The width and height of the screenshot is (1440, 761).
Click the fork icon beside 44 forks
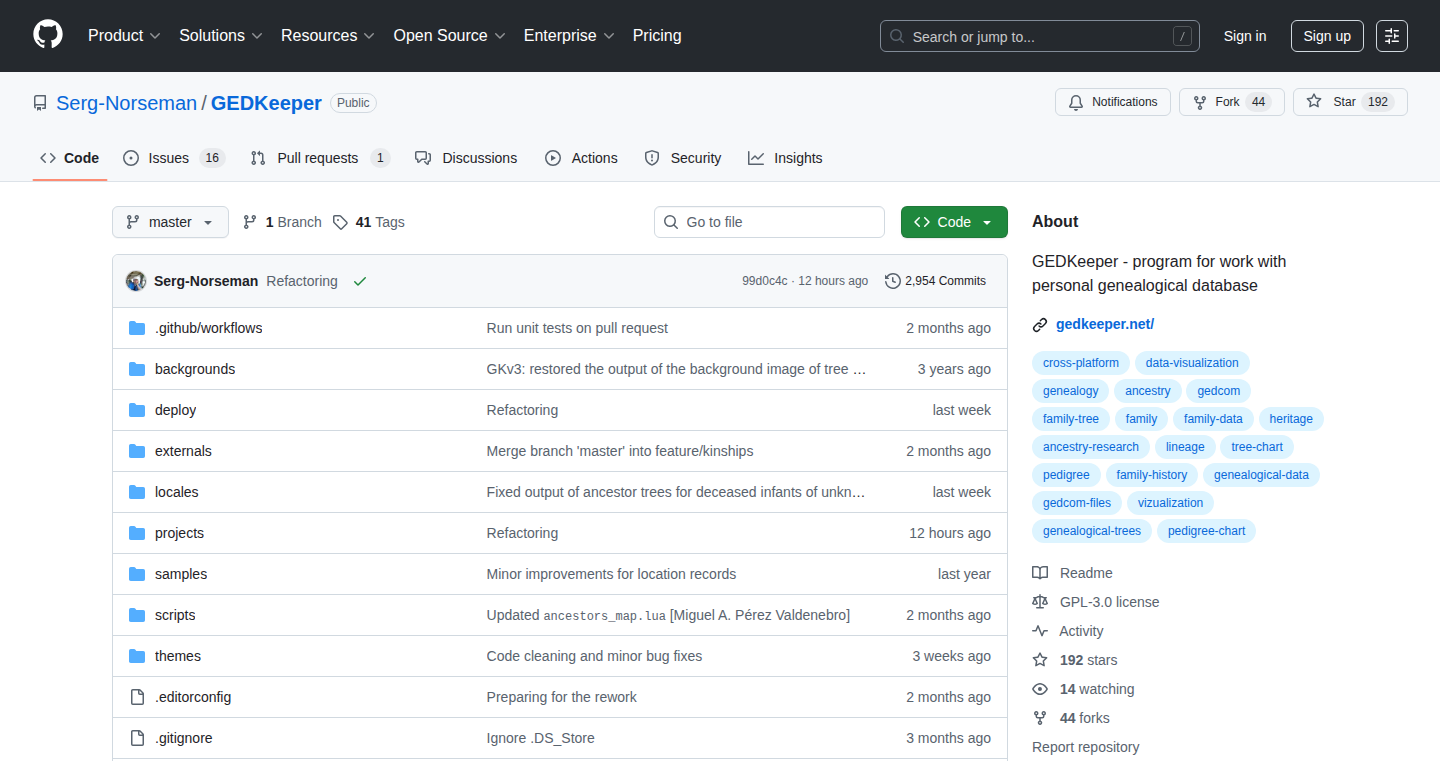coord(1040,718)
